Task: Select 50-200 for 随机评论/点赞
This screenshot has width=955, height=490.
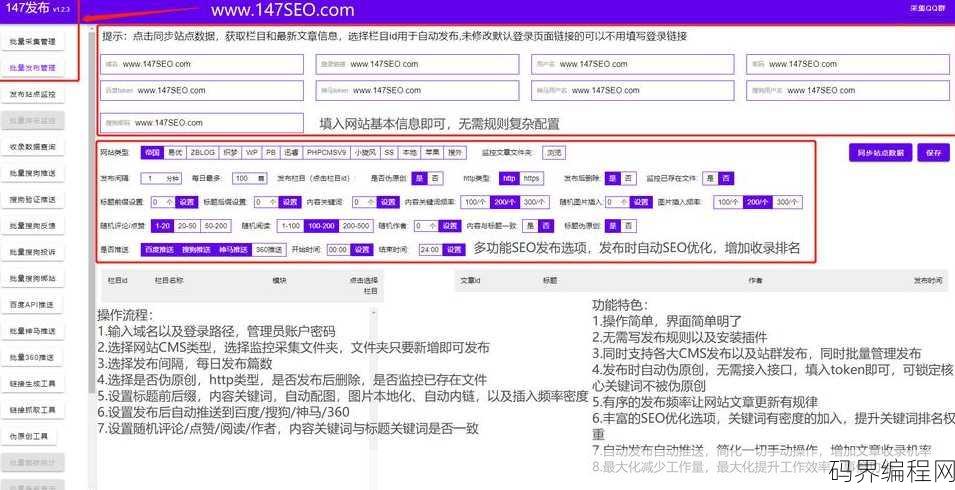Action: click(216, 226)
